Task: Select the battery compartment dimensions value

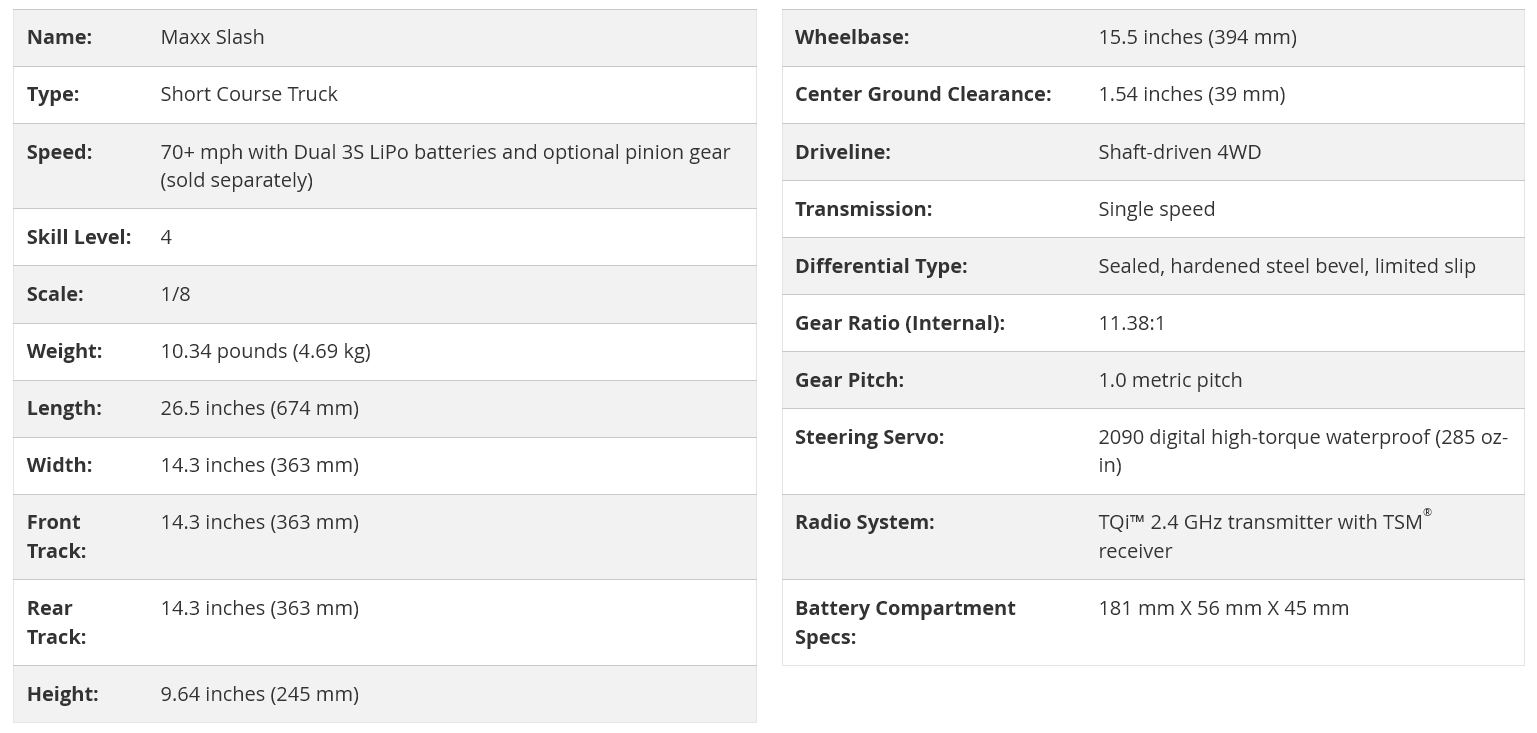Action: point(1223,608)
